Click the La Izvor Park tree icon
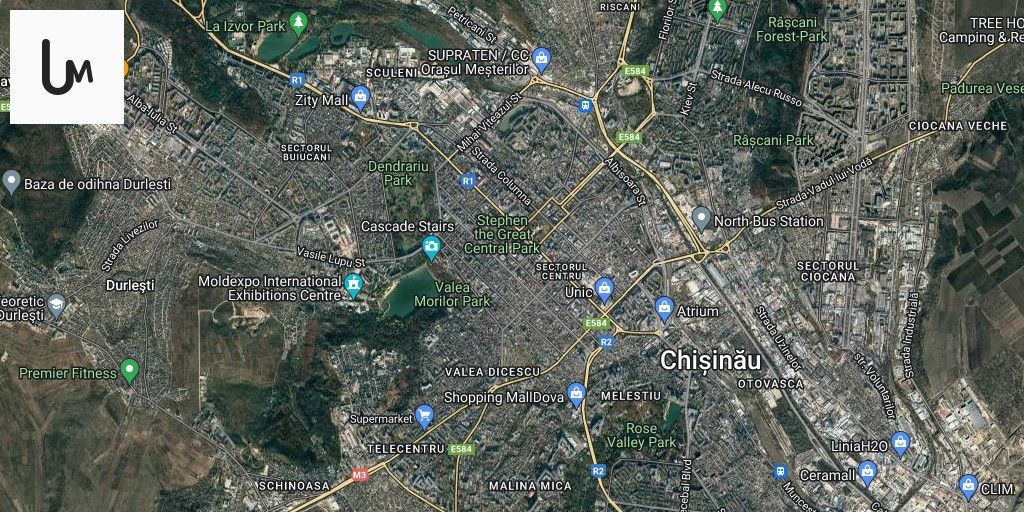The width and height of the screenshot is (1024, 512). point(299,24)
